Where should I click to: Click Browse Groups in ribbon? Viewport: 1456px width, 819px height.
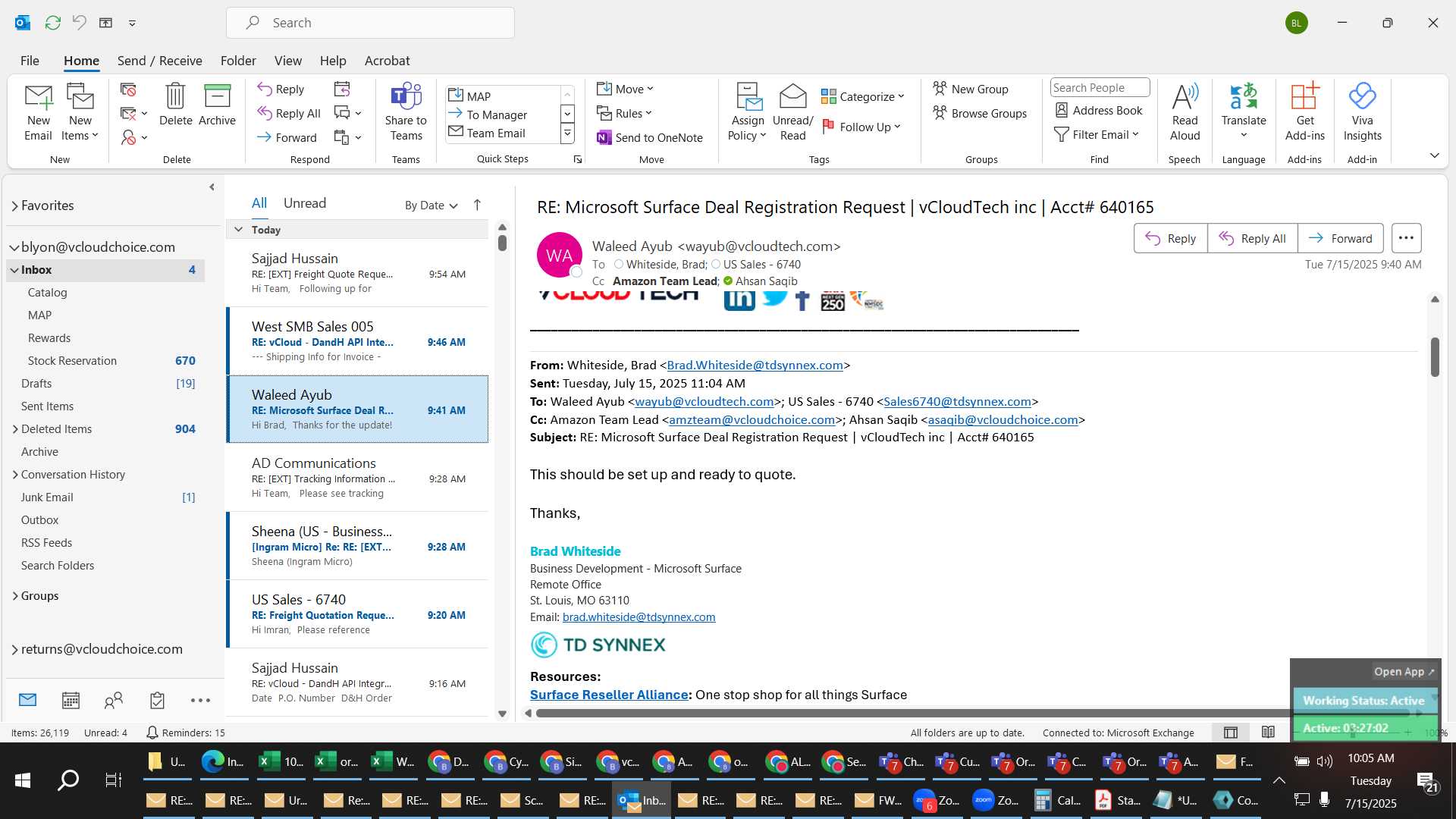click(980, 113)
